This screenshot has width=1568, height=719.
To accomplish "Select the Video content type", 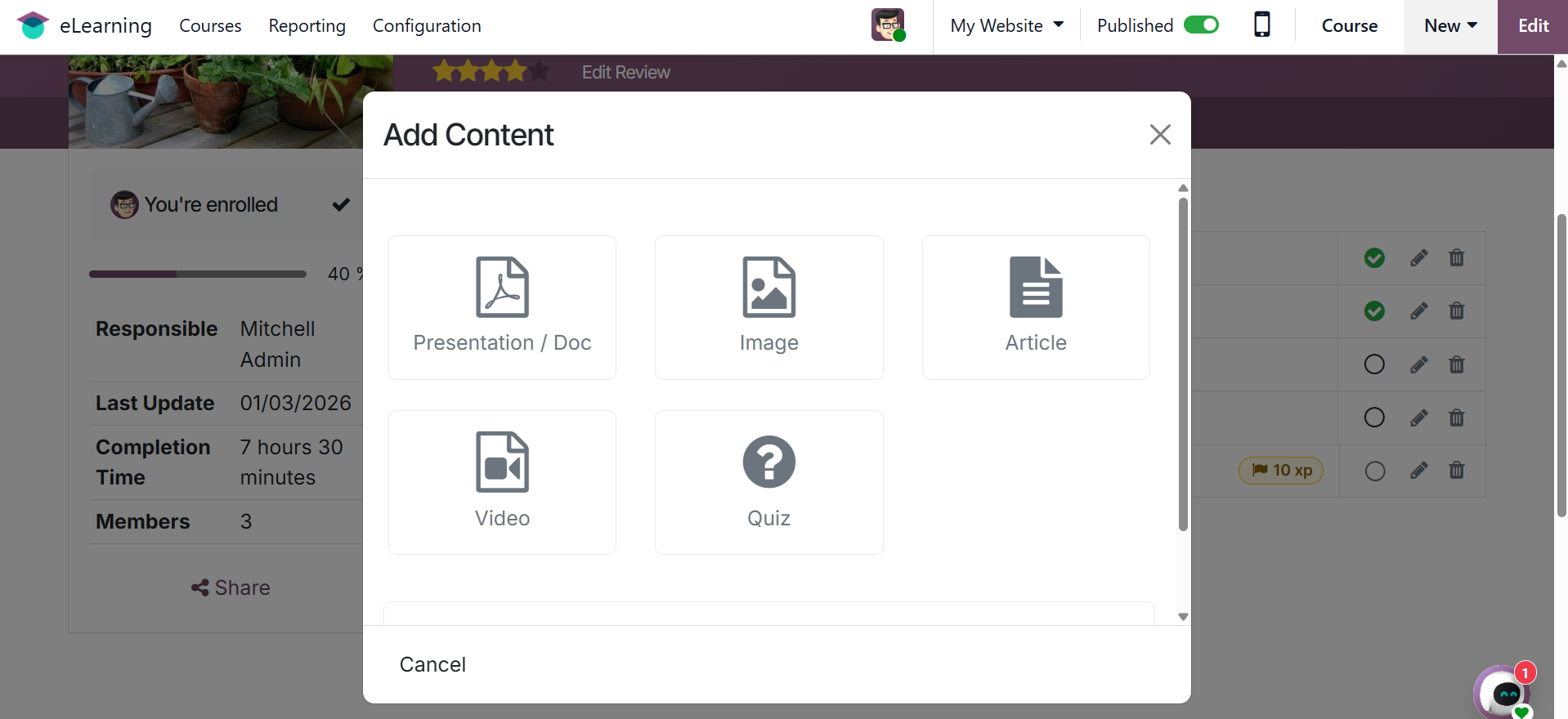I will click(502, 482).
